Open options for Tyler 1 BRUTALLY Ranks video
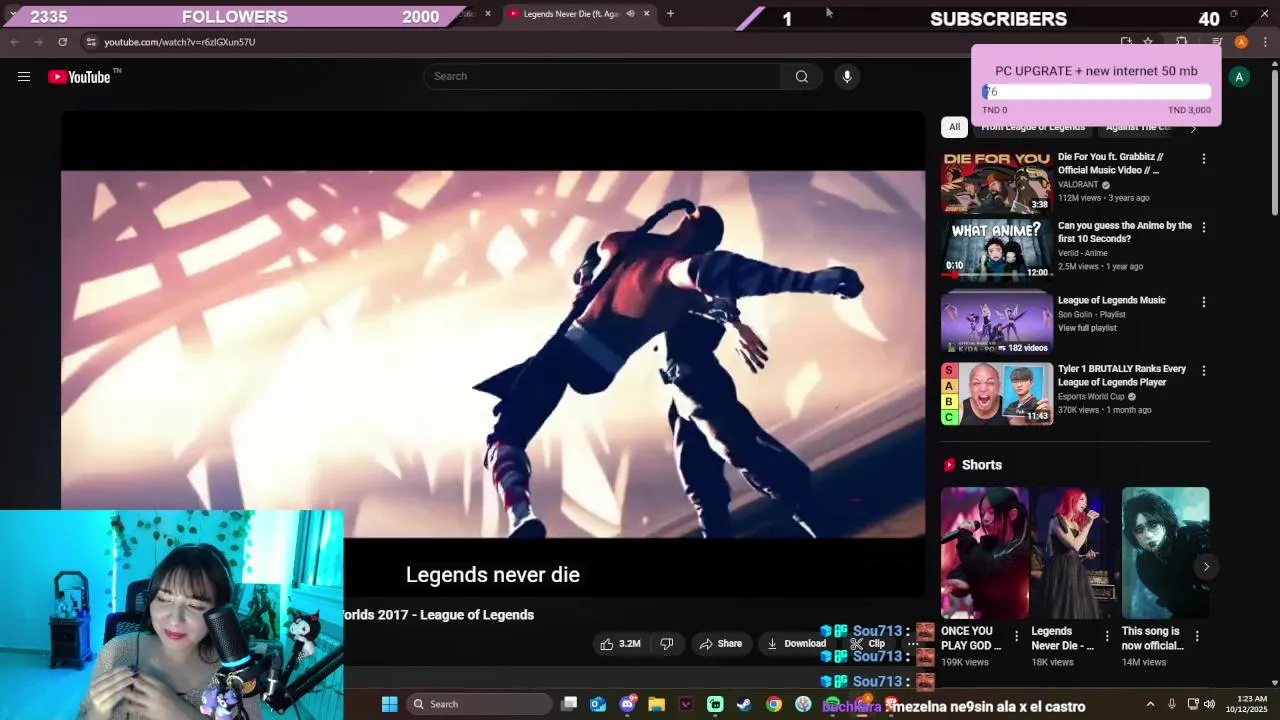 point(1203,371)
